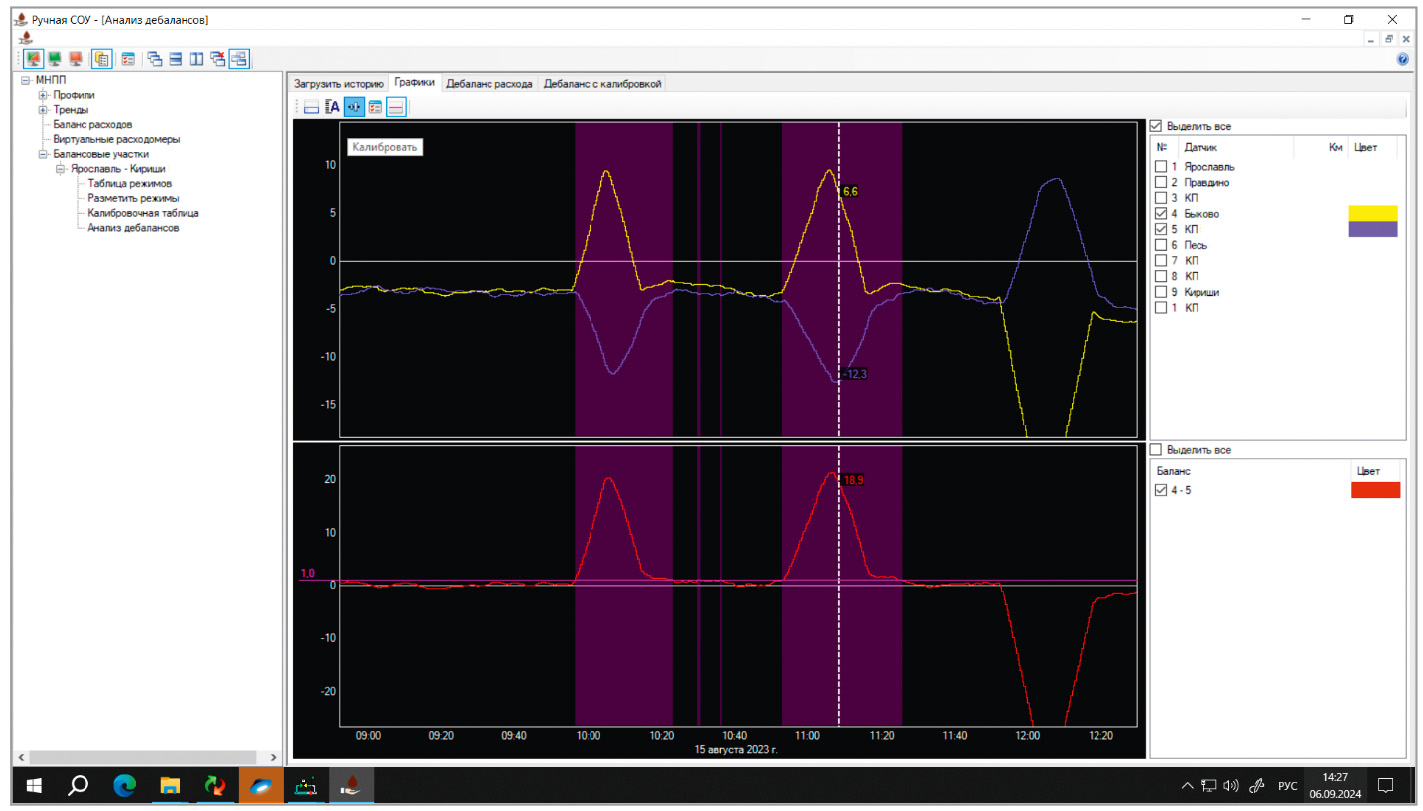Click the split panel icon in chart toolbar
Screen dimensions: 1423x811
click(312, 107)
